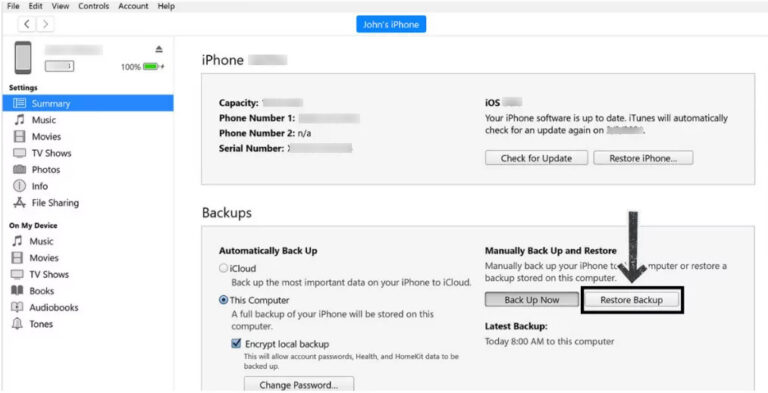Toggle Encrypt local backup checkbox

point(237,344)
